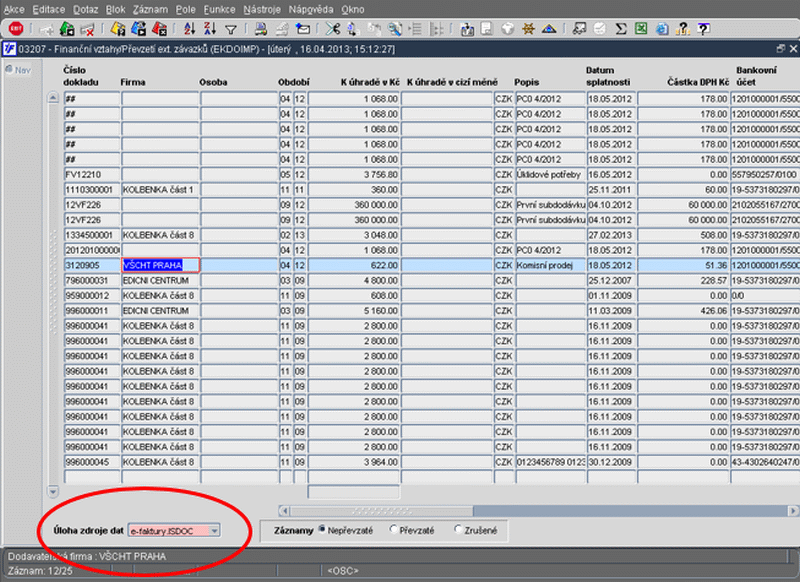Sort descending with the Z-A icon
This screenshot has width=800, height=582.
click(x=210, y=29)
